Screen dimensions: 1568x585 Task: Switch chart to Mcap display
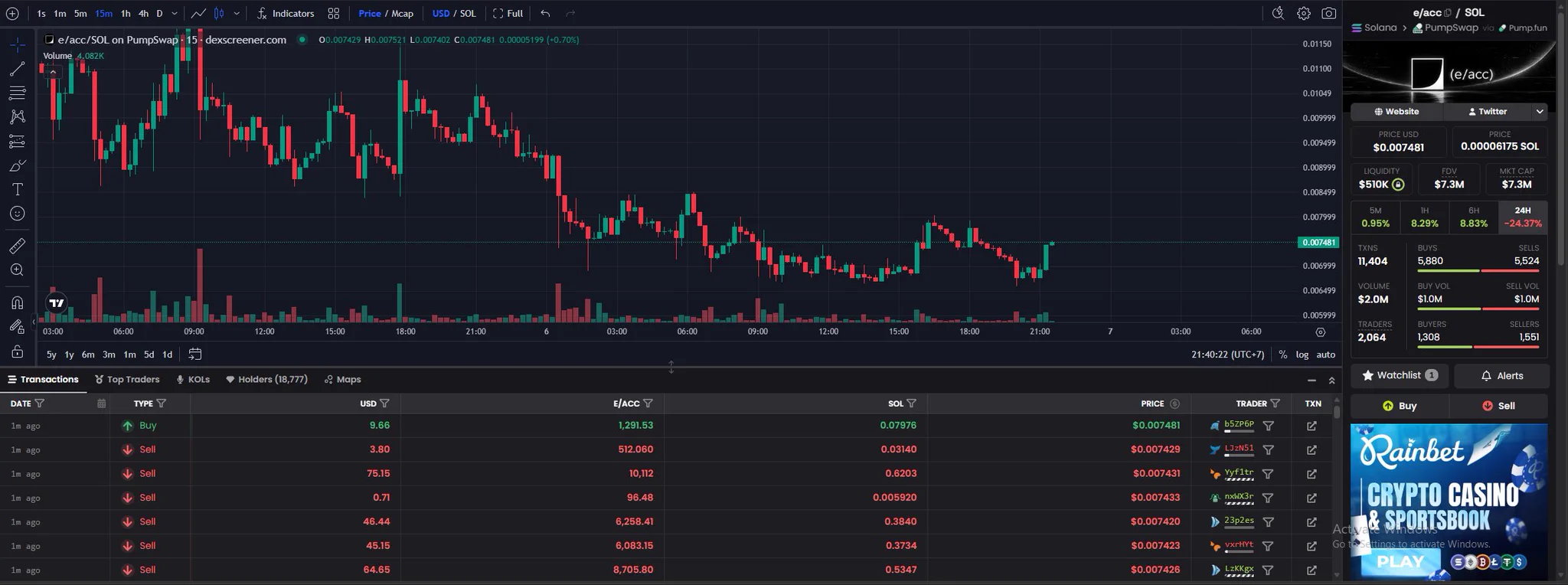403,14
